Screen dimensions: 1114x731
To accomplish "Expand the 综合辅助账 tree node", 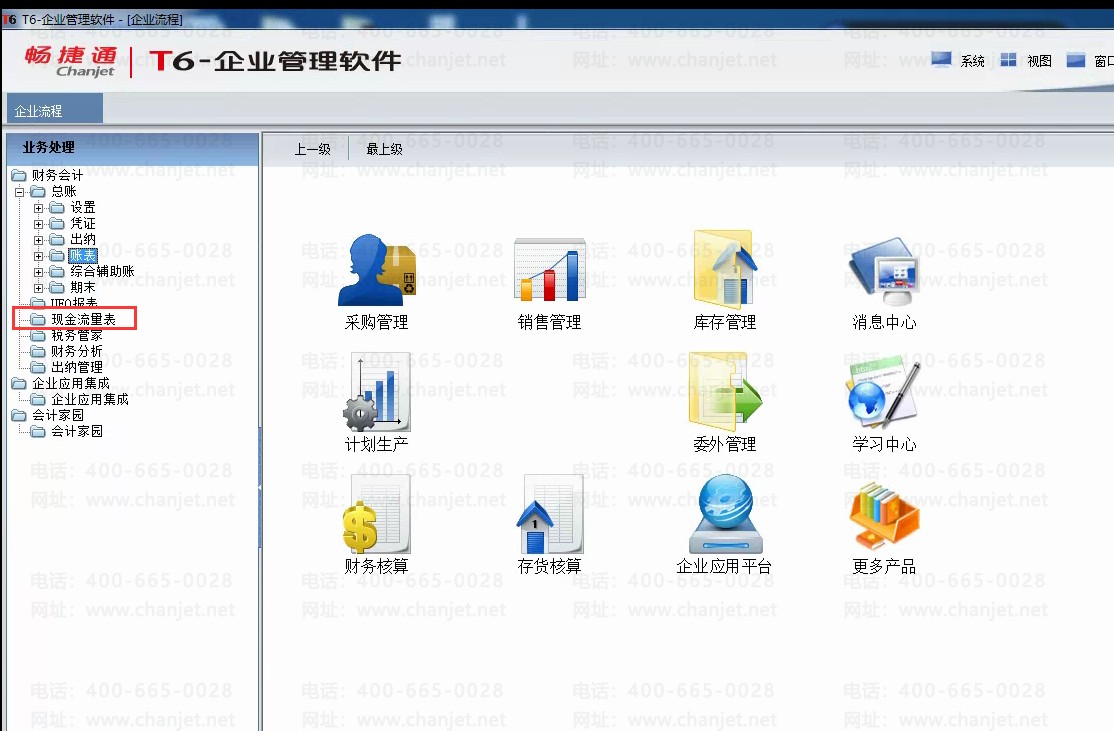I will [38, 272].
